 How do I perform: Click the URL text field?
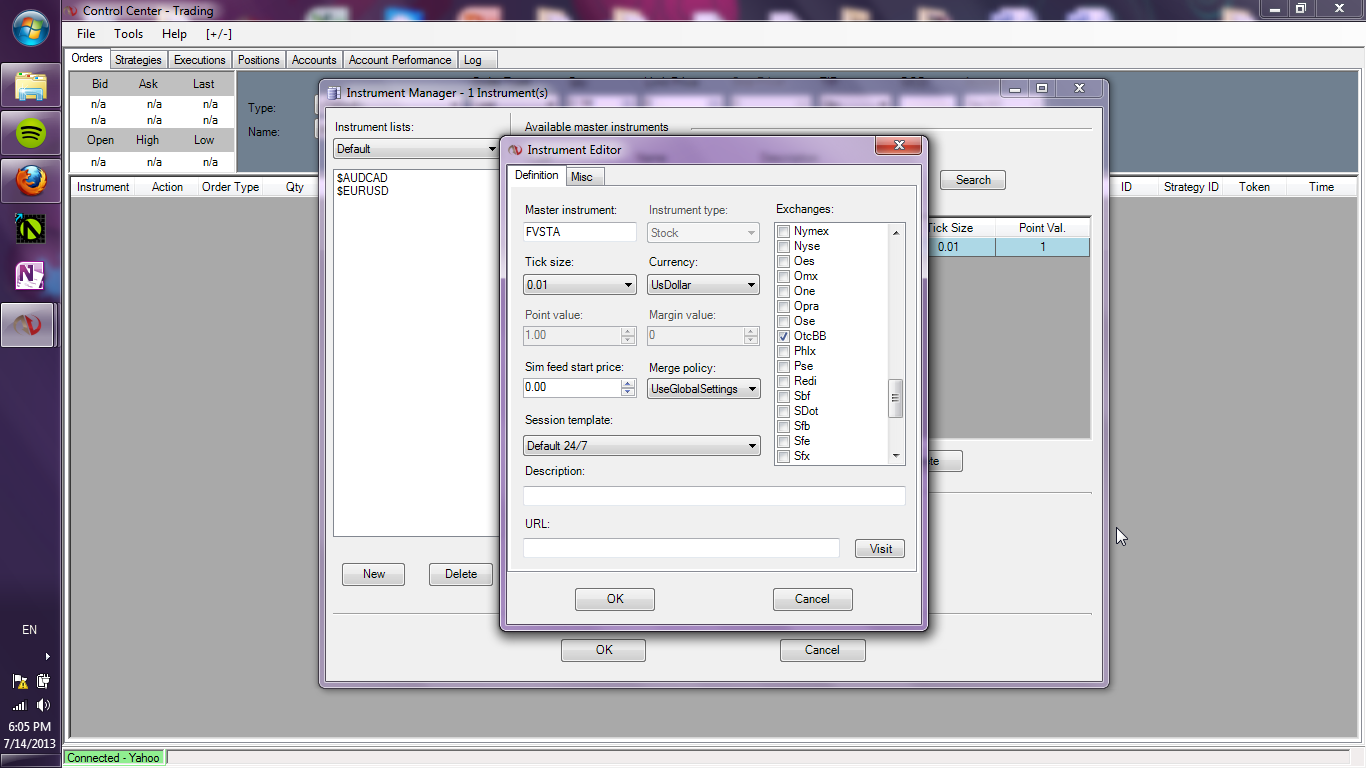[681, 548]
